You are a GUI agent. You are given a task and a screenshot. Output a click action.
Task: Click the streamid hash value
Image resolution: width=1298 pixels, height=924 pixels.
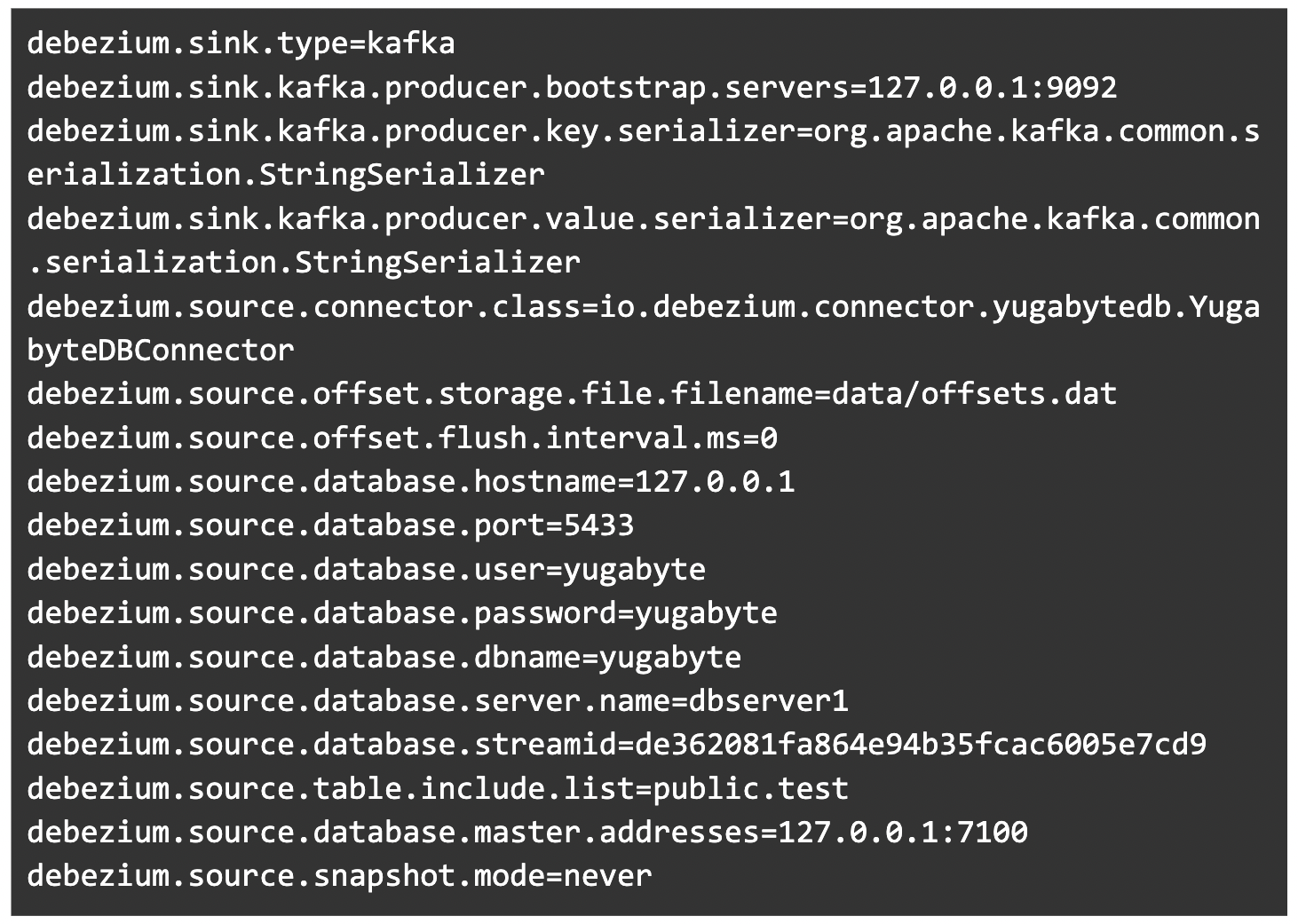[920, 744]
